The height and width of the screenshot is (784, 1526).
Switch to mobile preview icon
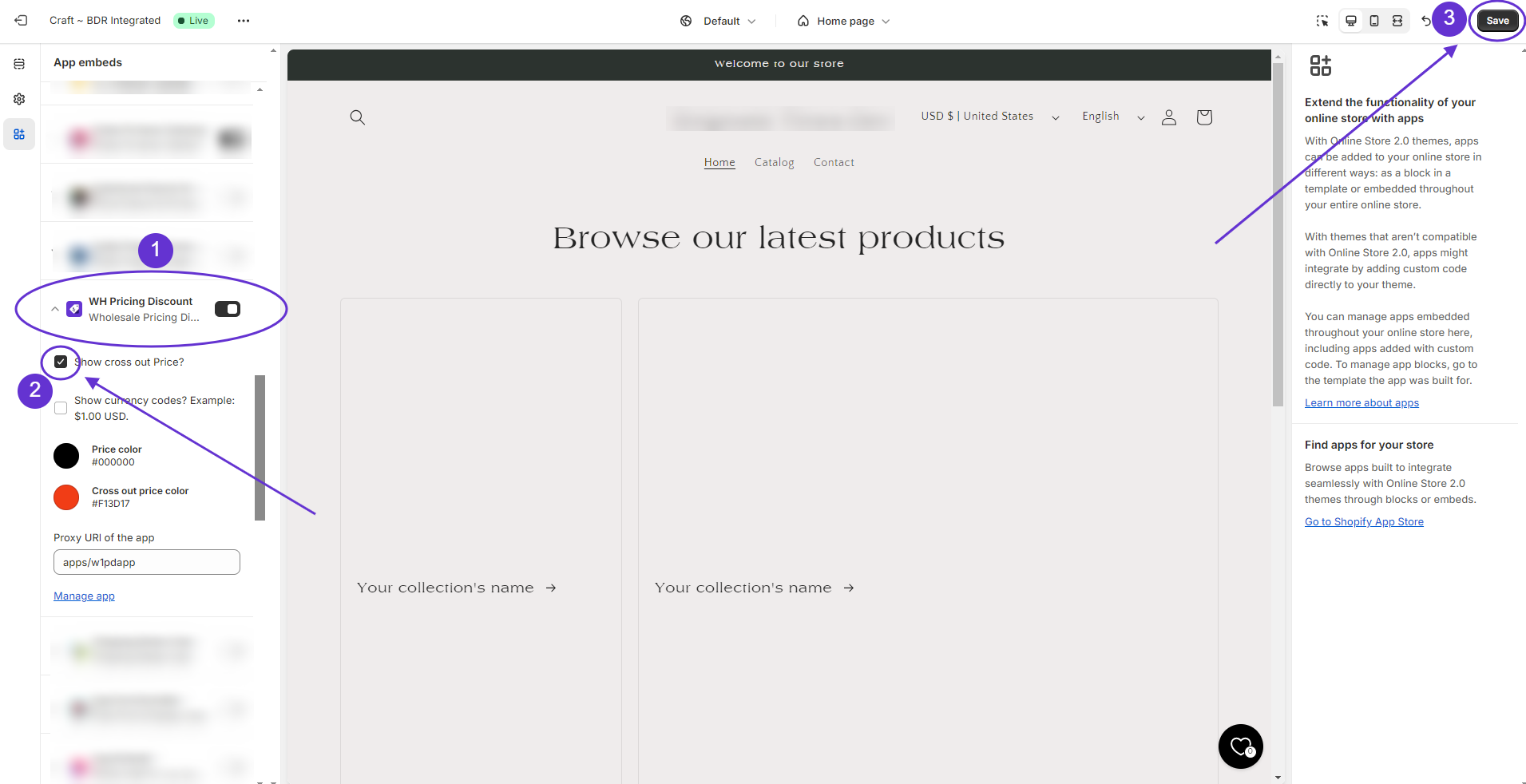point(1374,21)
